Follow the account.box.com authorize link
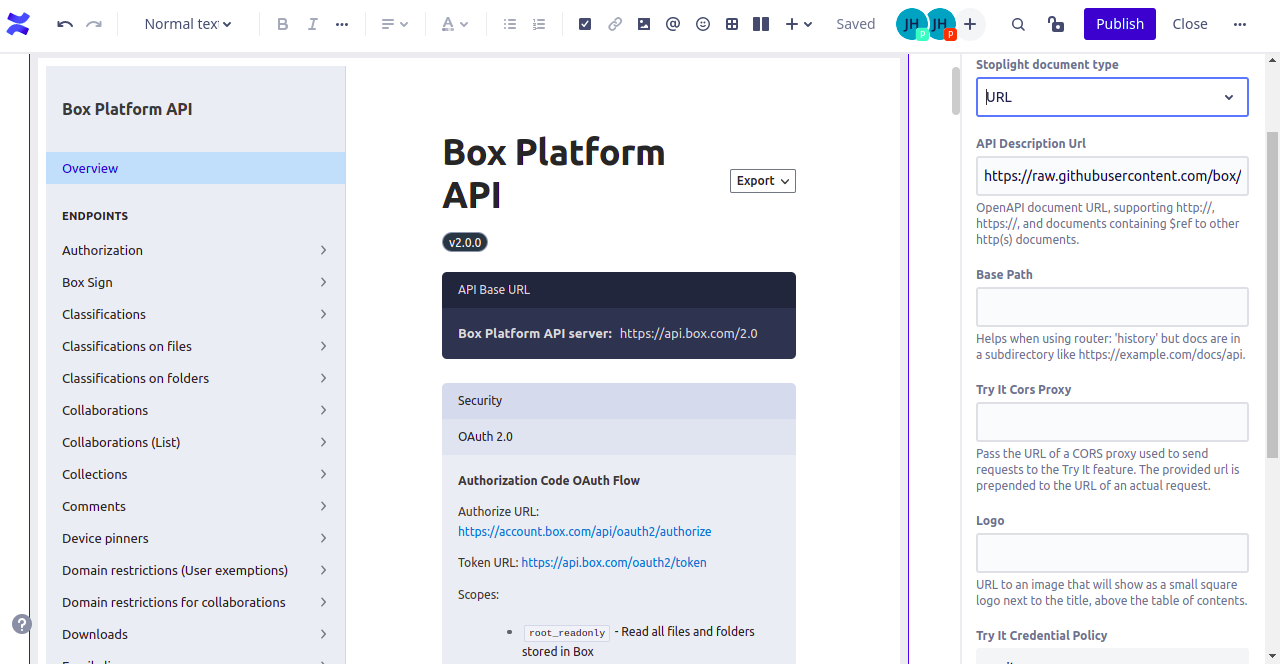1280x664 pixels. 585,531
